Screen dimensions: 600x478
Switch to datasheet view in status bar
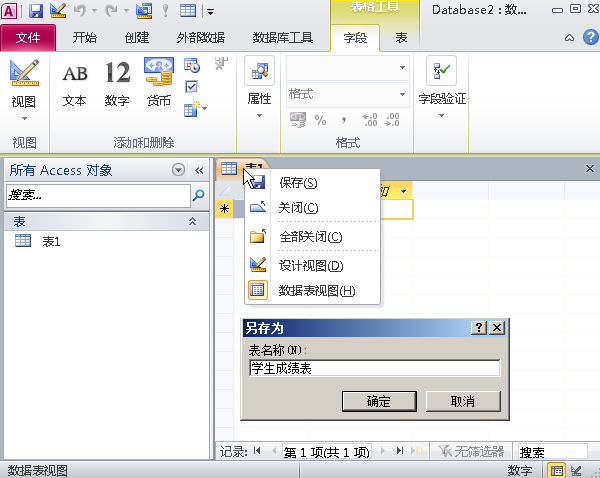click(557, 471)
